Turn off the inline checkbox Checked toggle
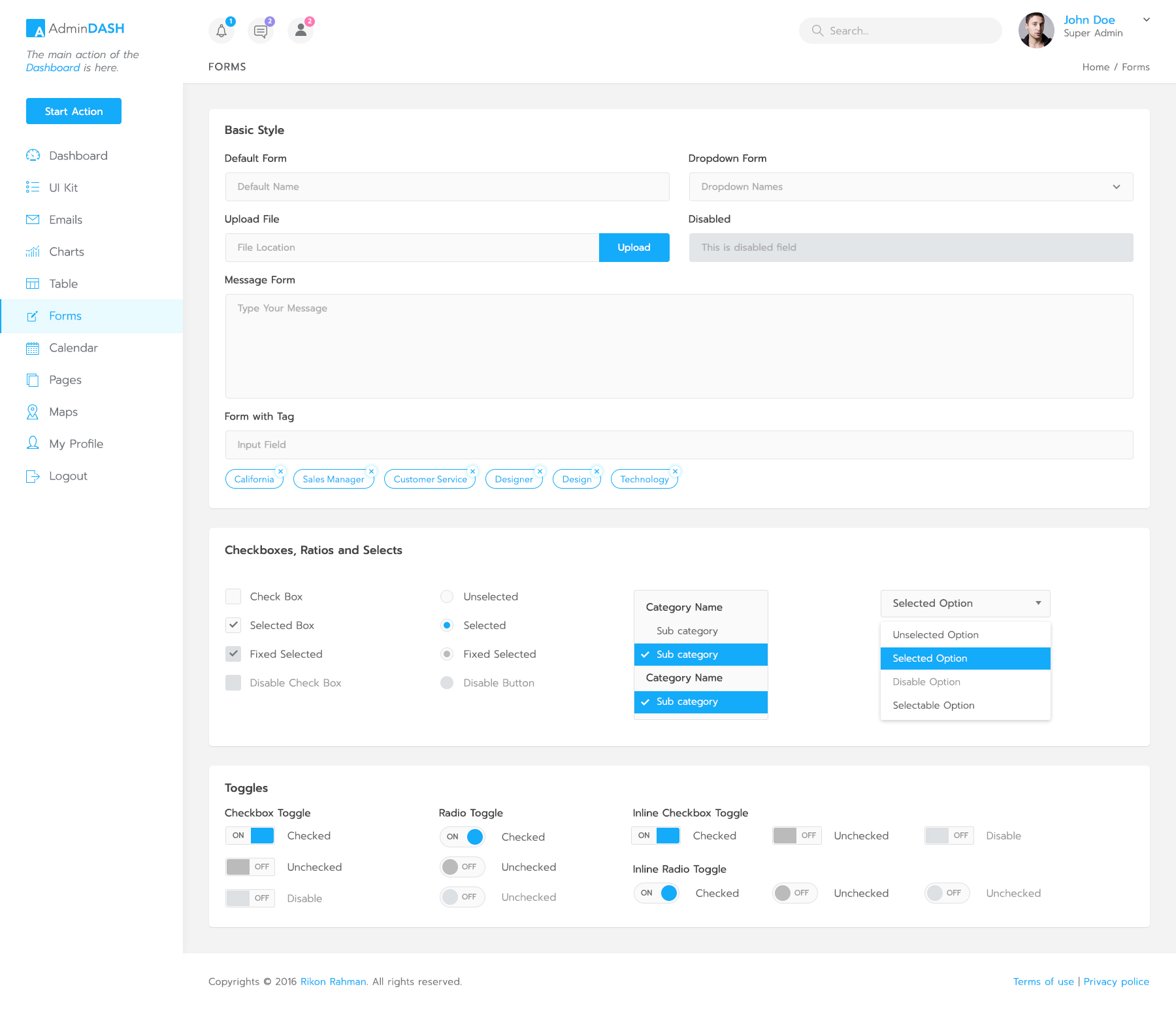Screen dimensions: 1176x1010 [x=656, y=836]
